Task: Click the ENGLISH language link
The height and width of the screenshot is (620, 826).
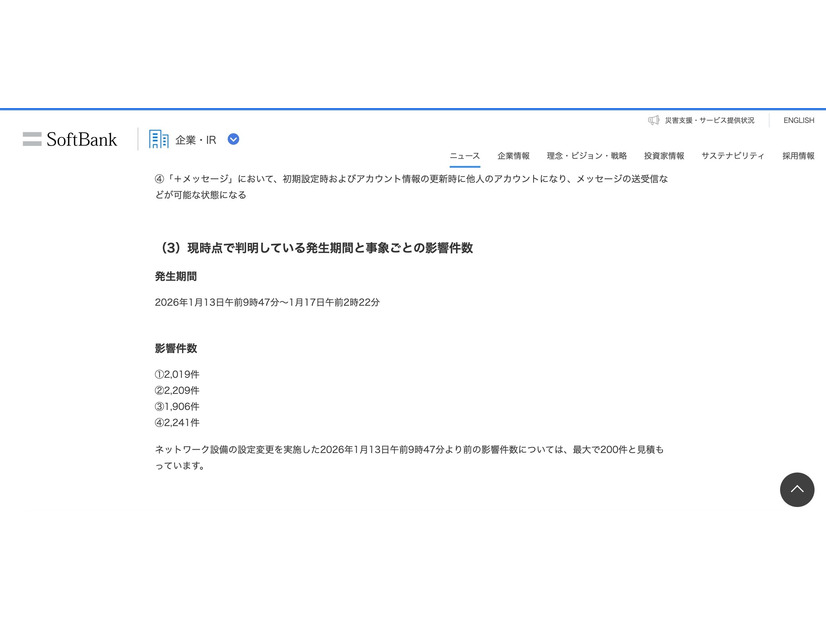Action: tap(798, 119)
